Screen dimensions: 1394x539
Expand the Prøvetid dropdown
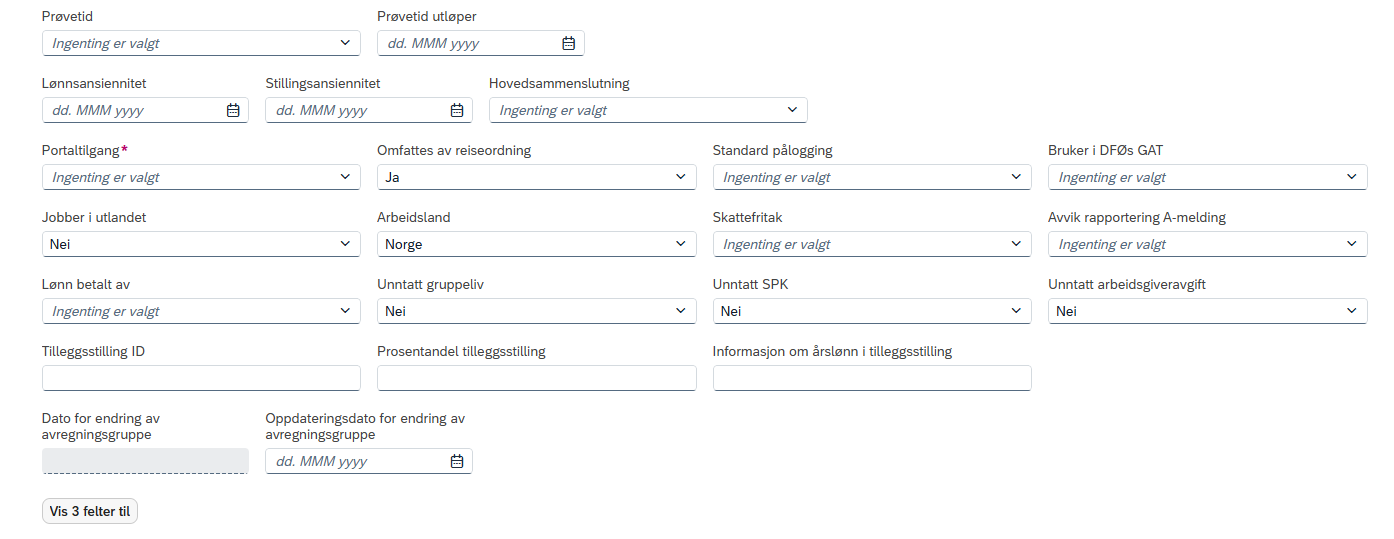click(201, 43)
